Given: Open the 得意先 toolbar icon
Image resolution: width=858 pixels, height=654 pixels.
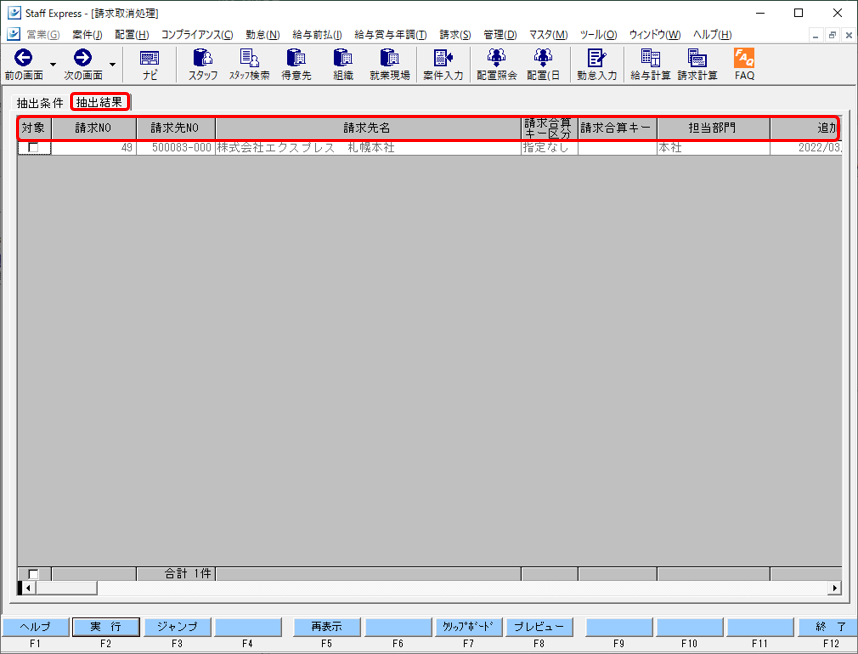Looking at the screenshot, I should (296, 57).
